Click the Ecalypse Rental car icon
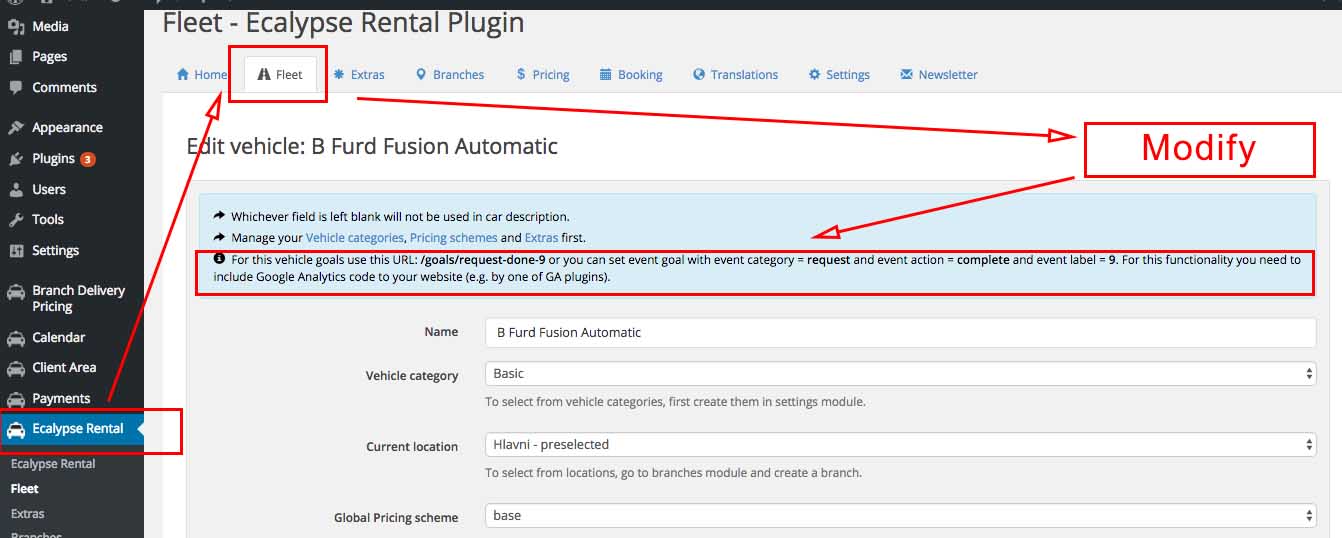Image resolution: width=1342 pixels, height=538 pixels. [16, 429]
